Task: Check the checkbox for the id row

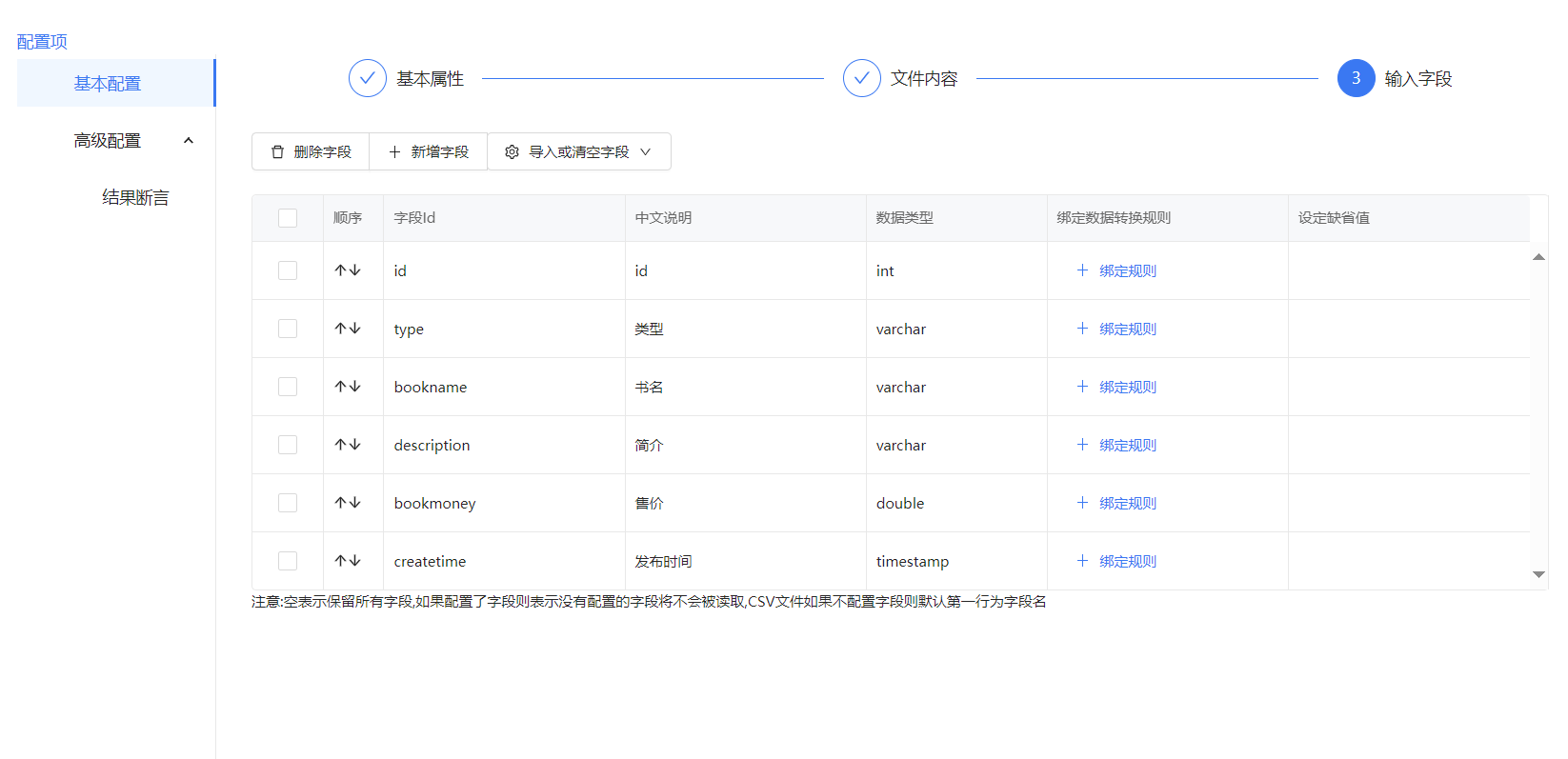Action: [288, 270]
